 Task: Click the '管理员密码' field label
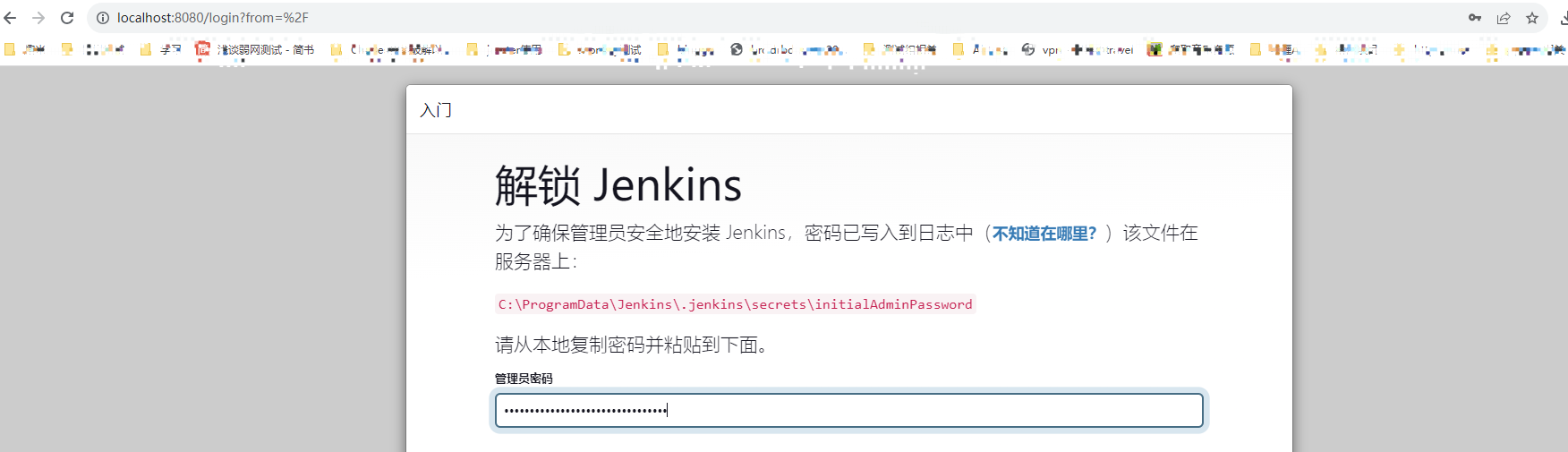[x=524, y=379]
